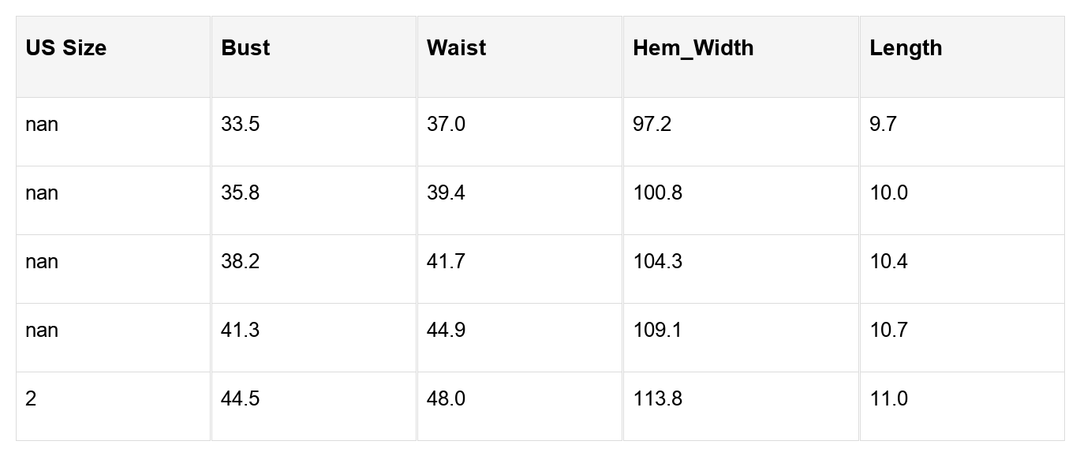Click the Hem_Width value 97.2
1080x456 pixels.
point(652,125)
